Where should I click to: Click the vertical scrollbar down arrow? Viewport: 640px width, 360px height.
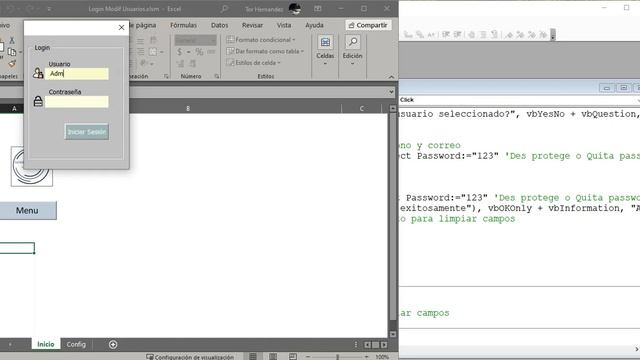coord(393,334)
